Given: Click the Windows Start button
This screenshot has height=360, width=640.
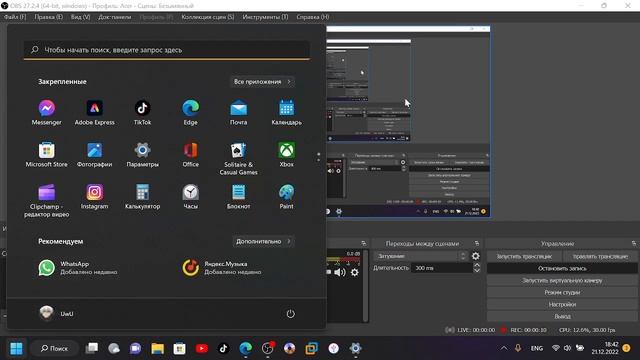Looking at the screenshot, I should [16, 348].
